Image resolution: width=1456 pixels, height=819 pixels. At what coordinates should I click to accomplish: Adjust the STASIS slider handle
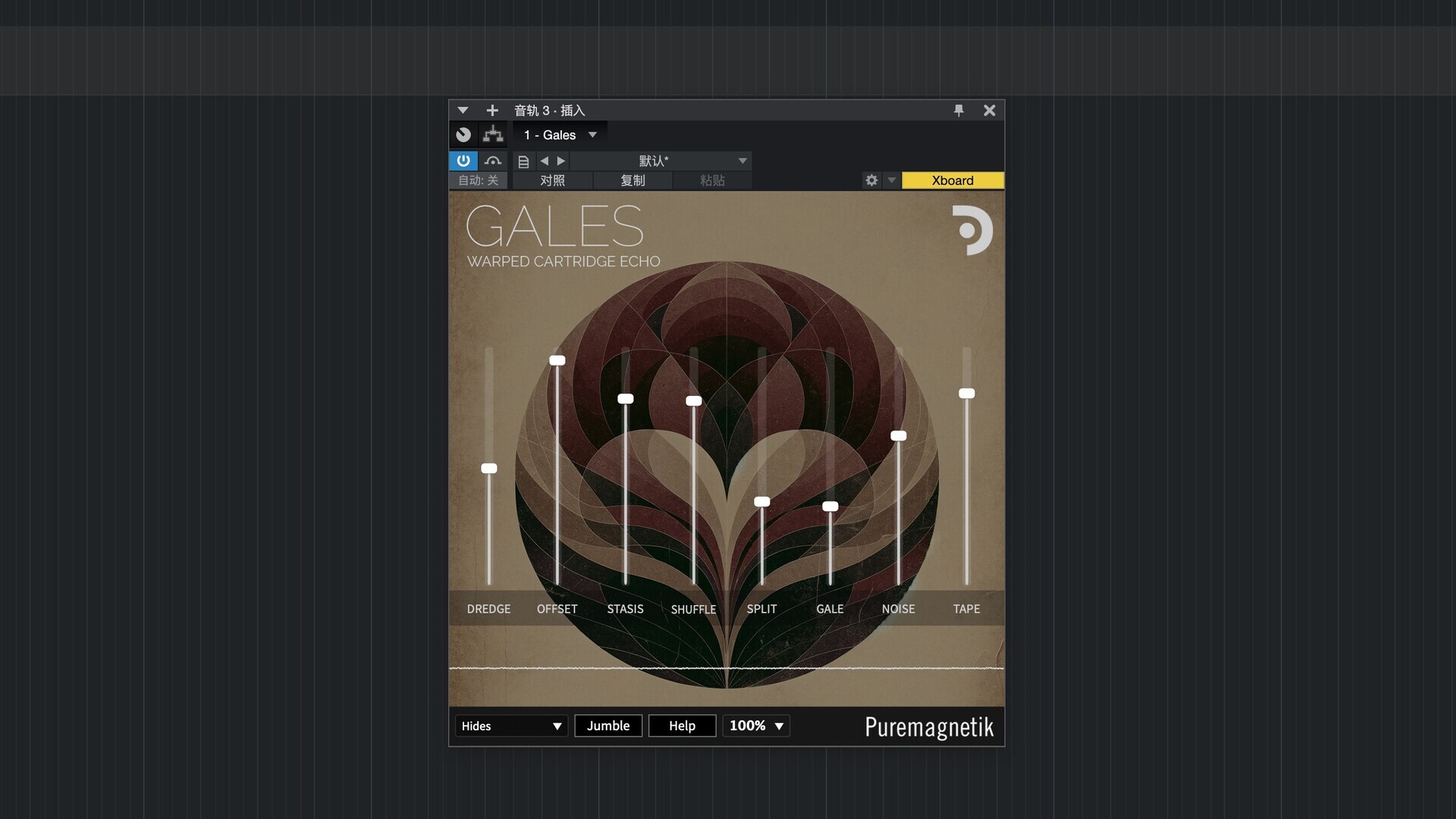[x=626, y=399]
